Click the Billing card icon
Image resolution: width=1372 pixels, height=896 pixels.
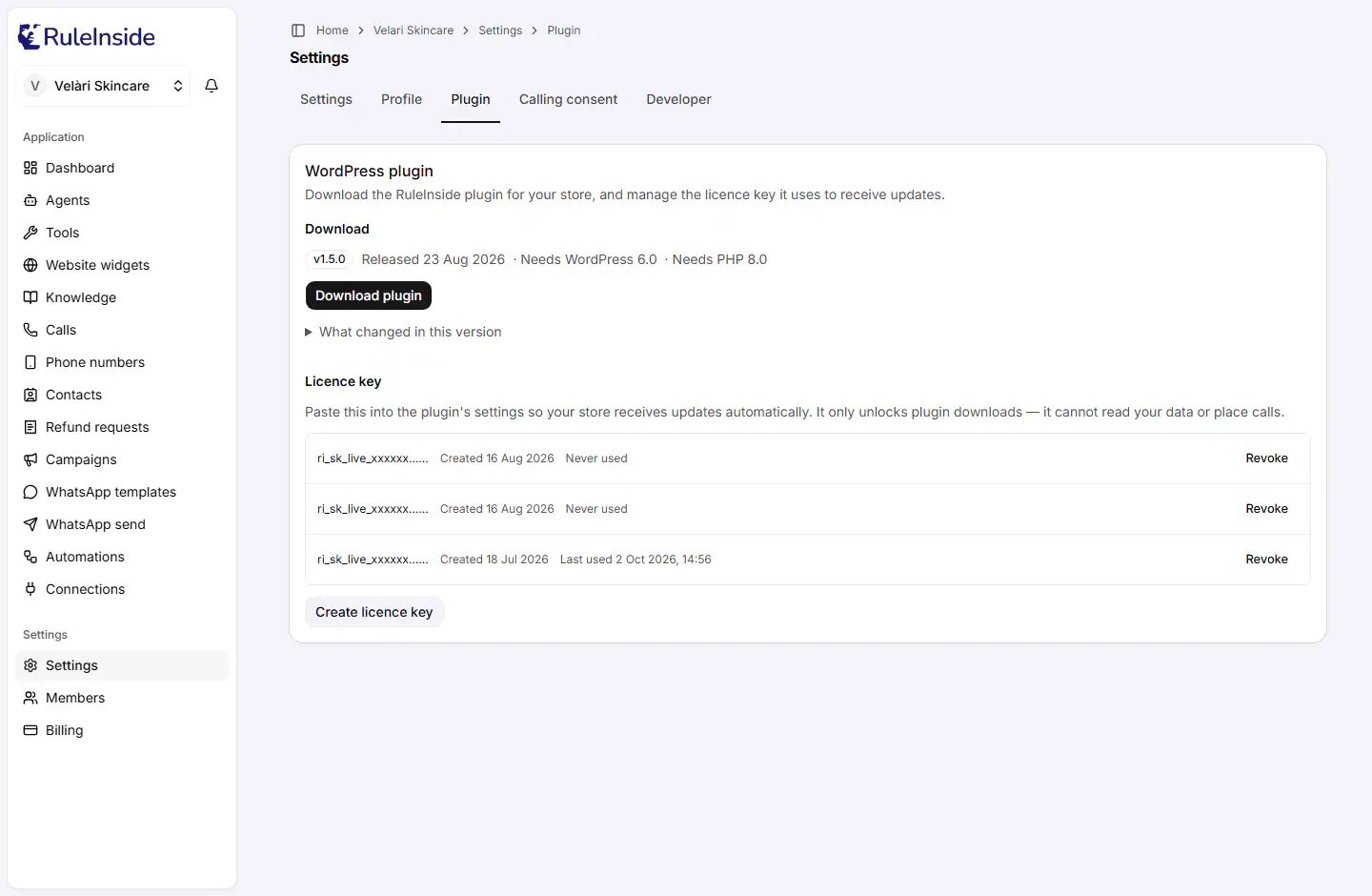(x=30, y=730)
